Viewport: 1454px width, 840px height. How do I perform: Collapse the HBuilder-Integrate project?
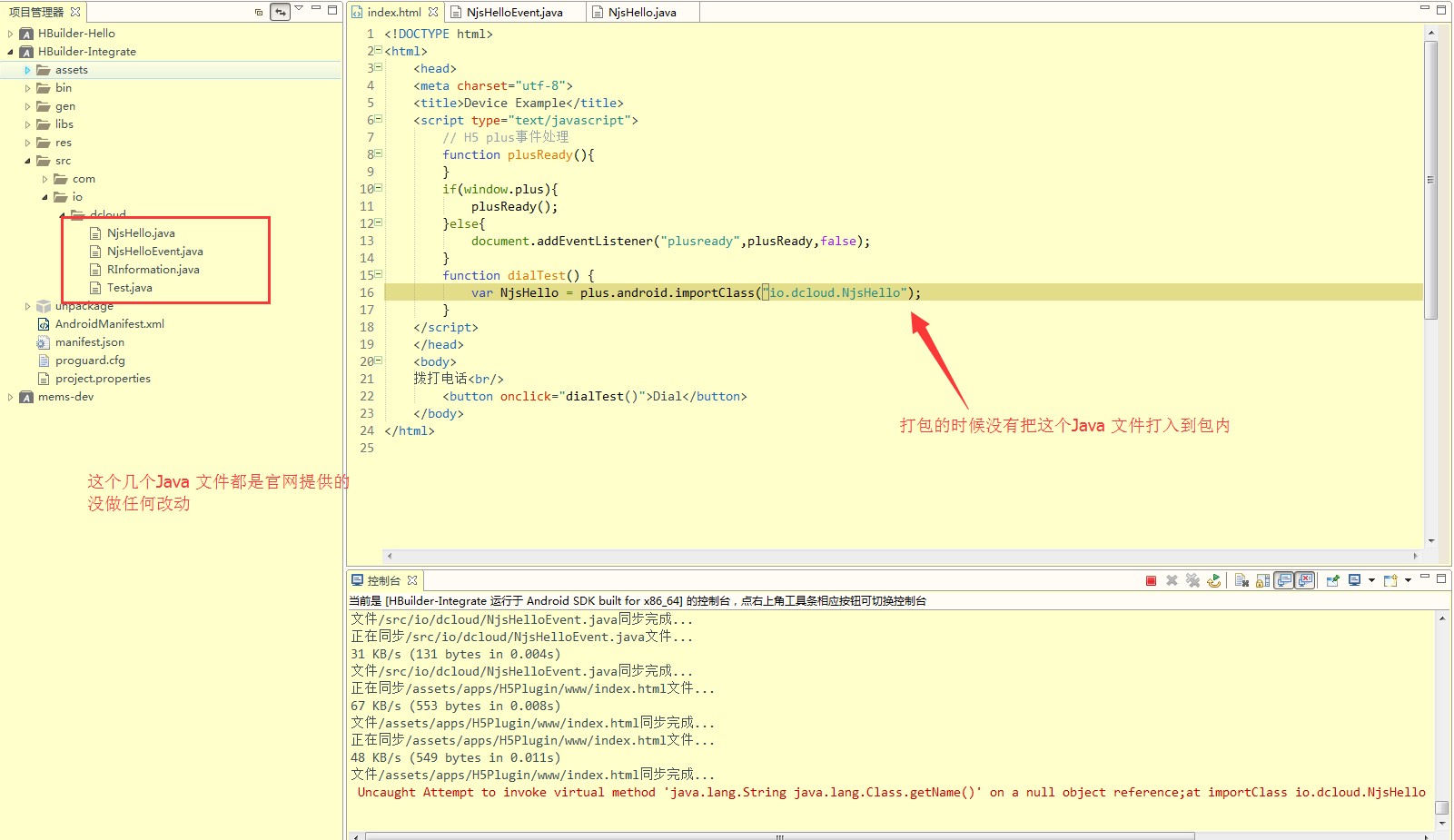pos(10,52)
